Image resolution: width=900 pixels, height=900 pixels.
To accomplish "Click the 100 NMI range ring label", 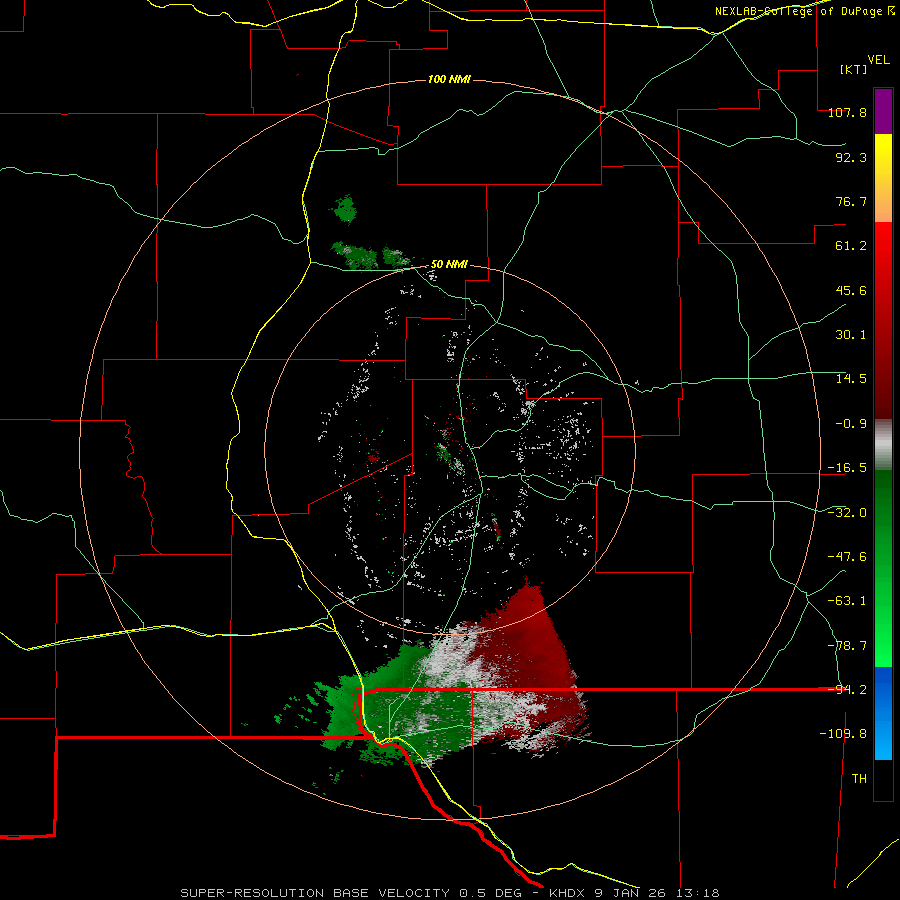I will tap(449, 79).
